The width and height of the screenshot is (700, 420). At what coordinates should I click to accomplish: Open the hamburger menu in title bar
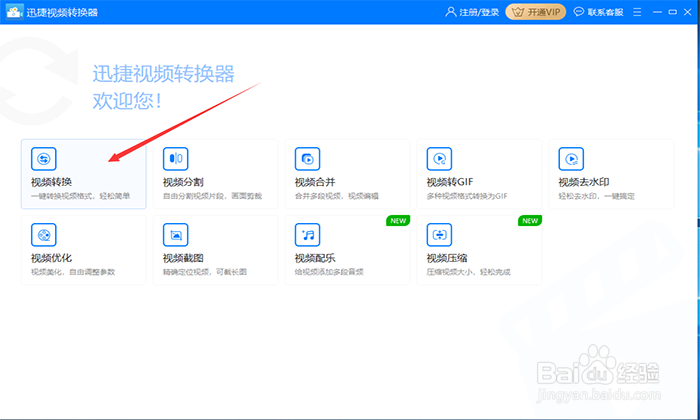(637, 12)
